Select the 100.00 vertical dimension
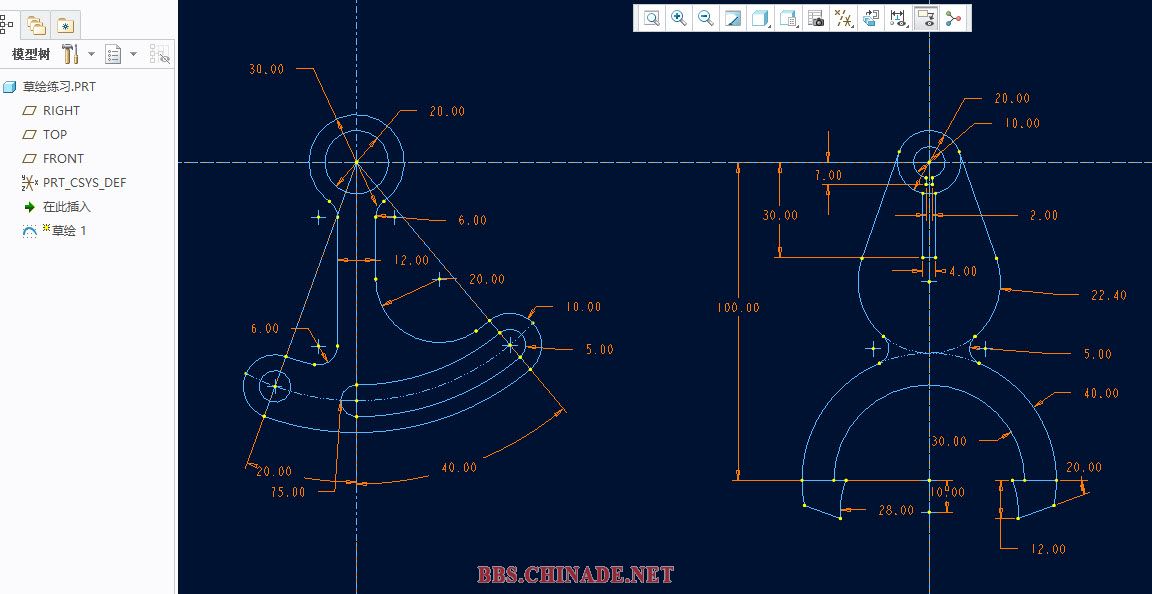 point(738,308)
